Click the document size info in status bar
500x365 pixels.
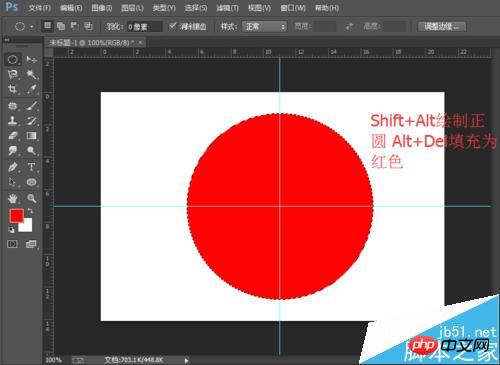click(x=134, y=360)
